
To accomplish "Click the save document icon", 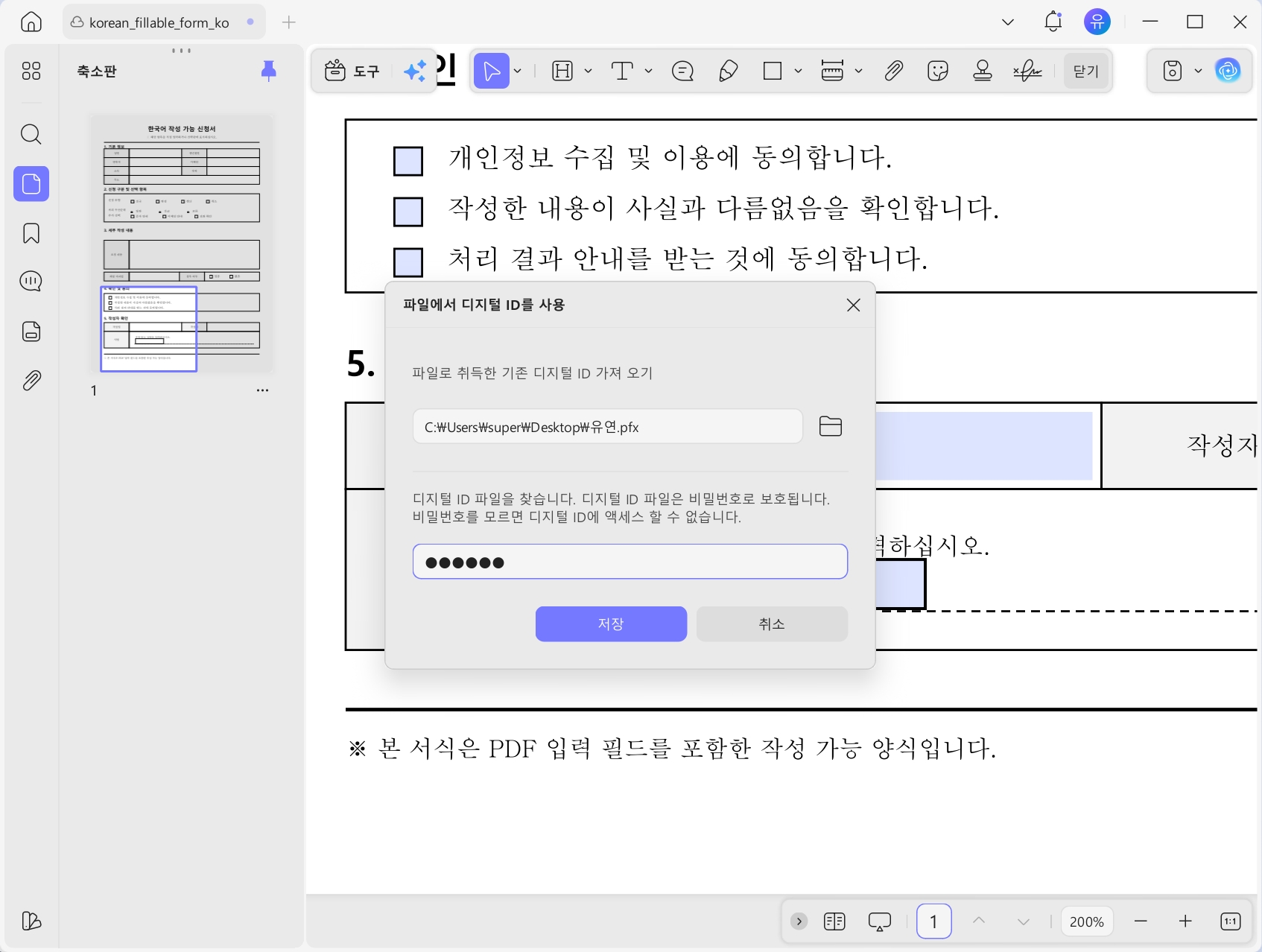I will point(1173,72).
